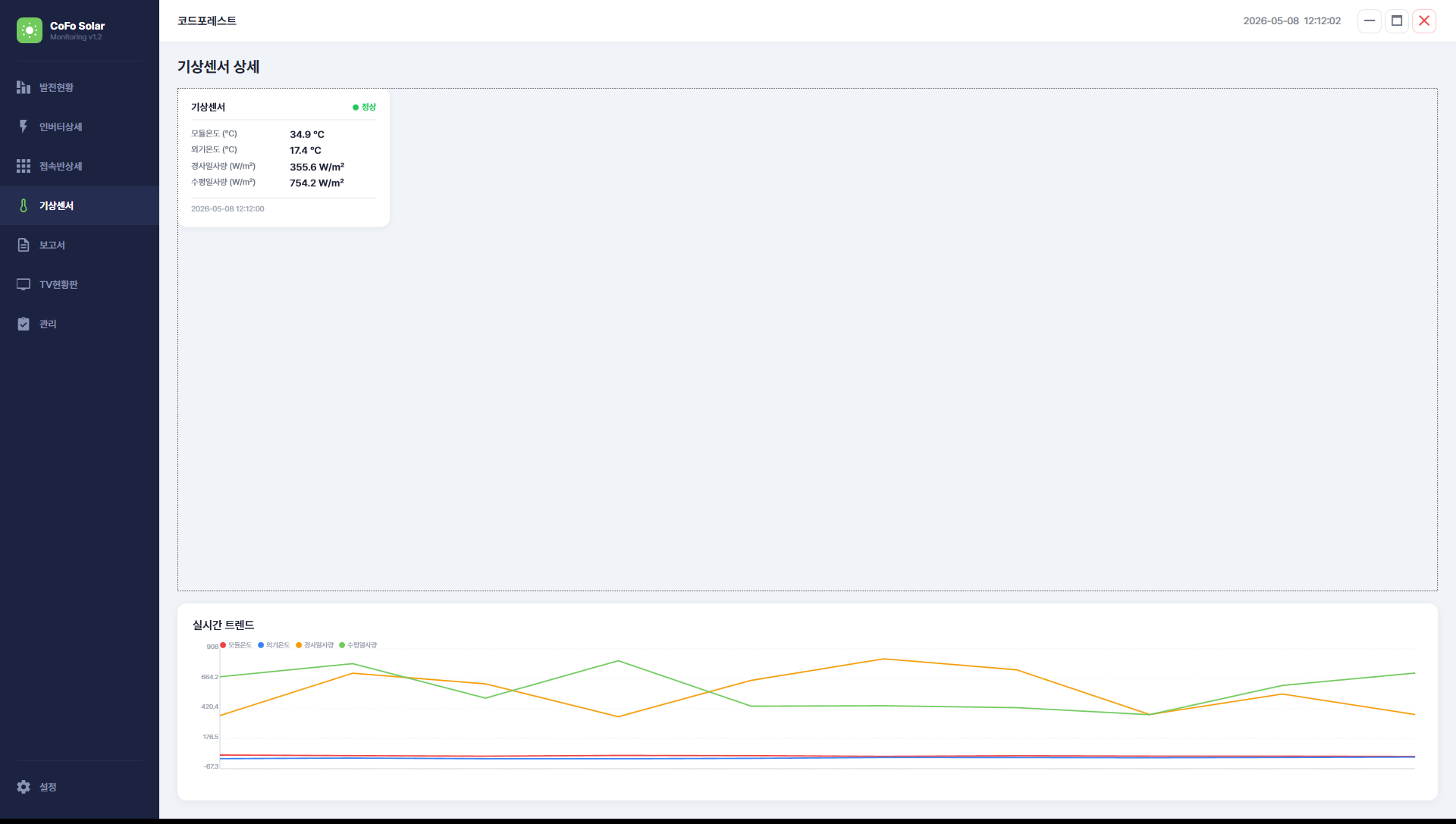Image resolution: width=1456 pixels, height=824 pixels.
Task: Select the 34.9 °C module temperature value
Action: tap(307, 134)
